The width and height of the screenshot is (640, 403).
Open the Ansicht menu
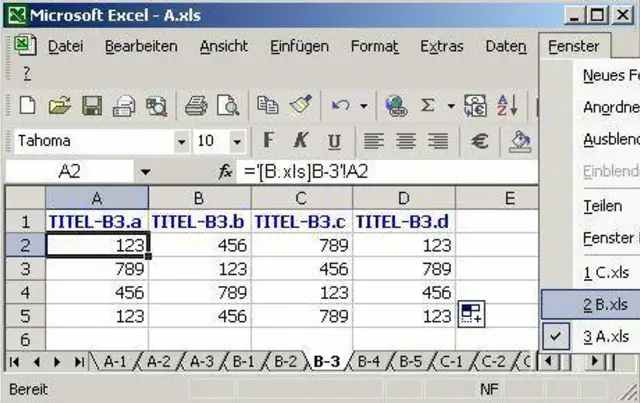click(x=224, y=46)
